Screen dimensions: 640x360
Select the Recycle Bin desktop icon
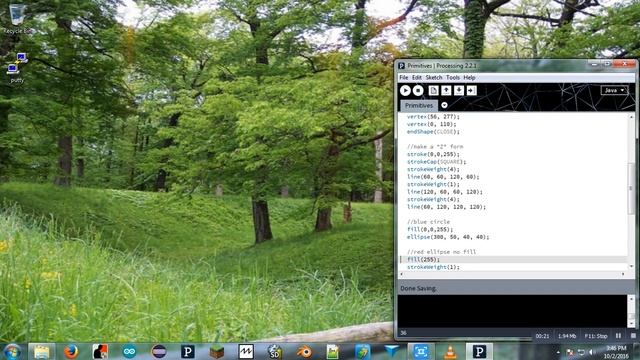click(17, 18)
